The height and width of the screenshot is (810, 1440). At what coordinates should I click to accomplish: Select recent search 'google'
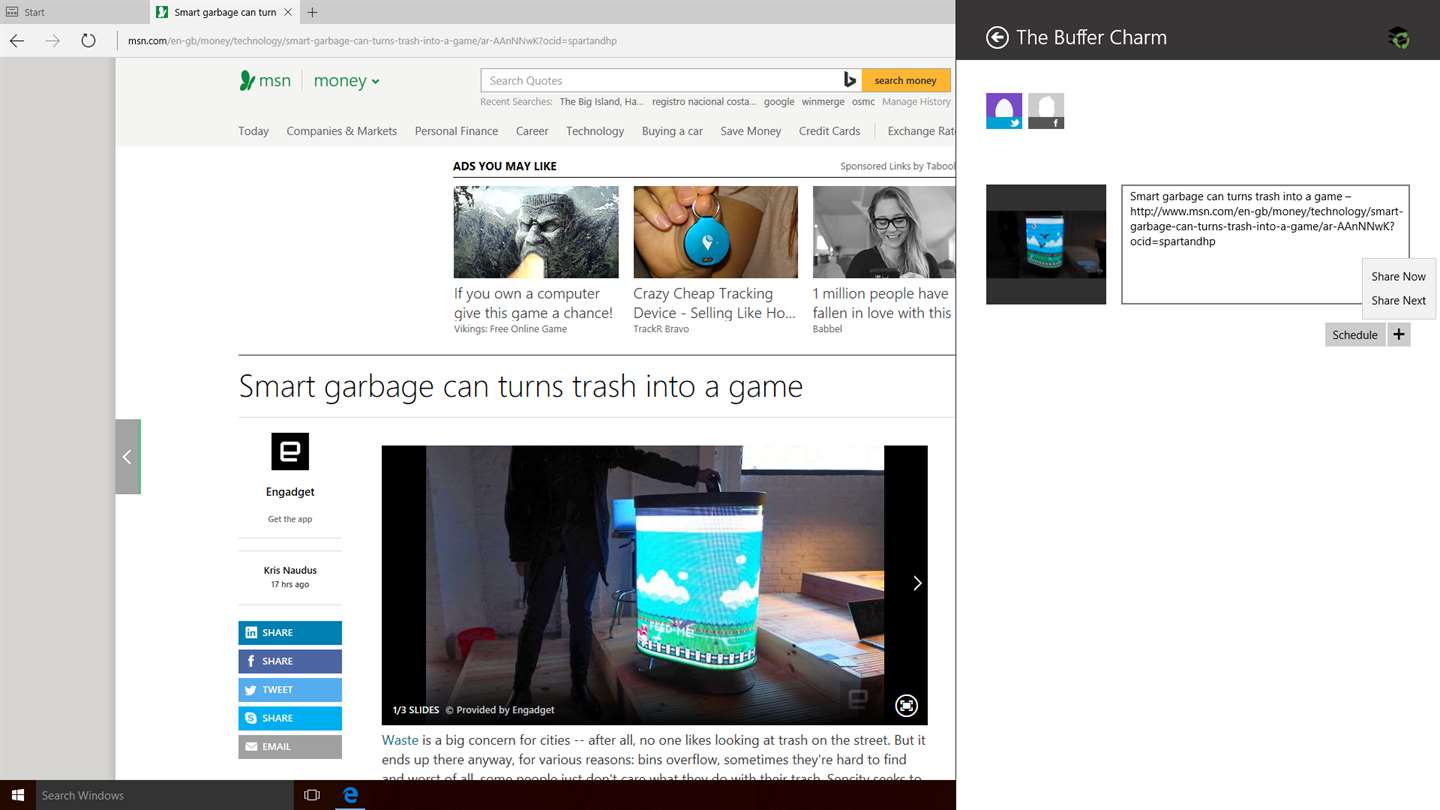click(779, 102)
